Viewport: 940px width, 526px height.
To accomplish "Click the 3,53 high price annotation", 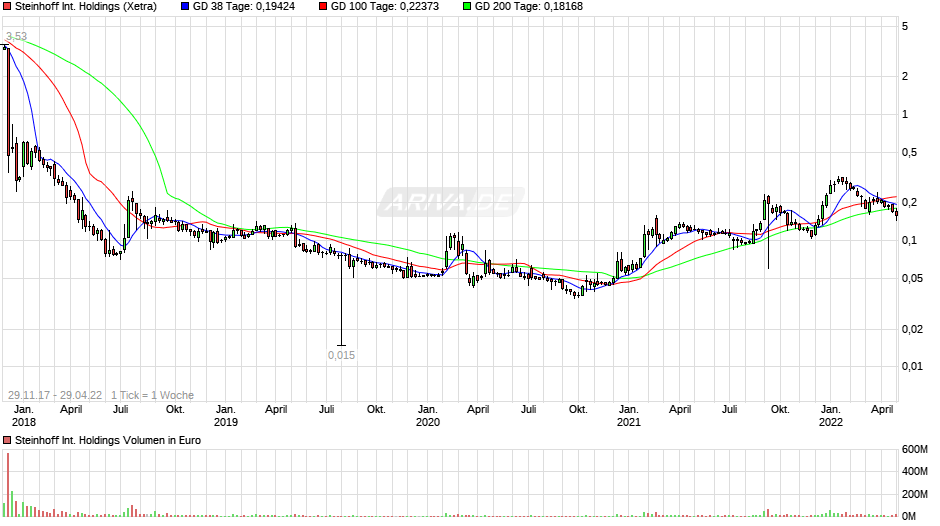I will click(17, 37).
